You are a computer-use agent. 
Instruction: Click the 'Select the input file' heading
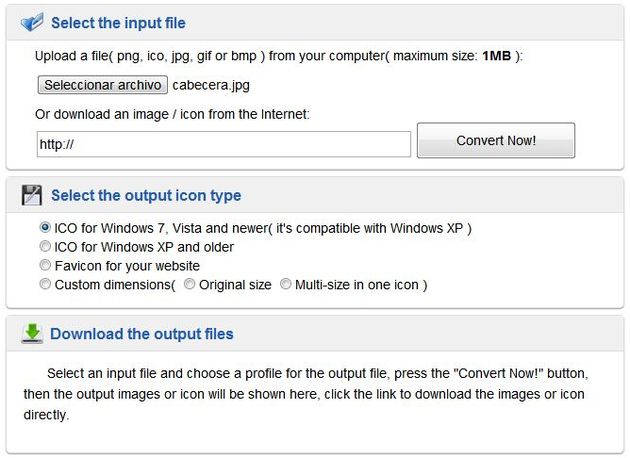(x=118, y=23)
